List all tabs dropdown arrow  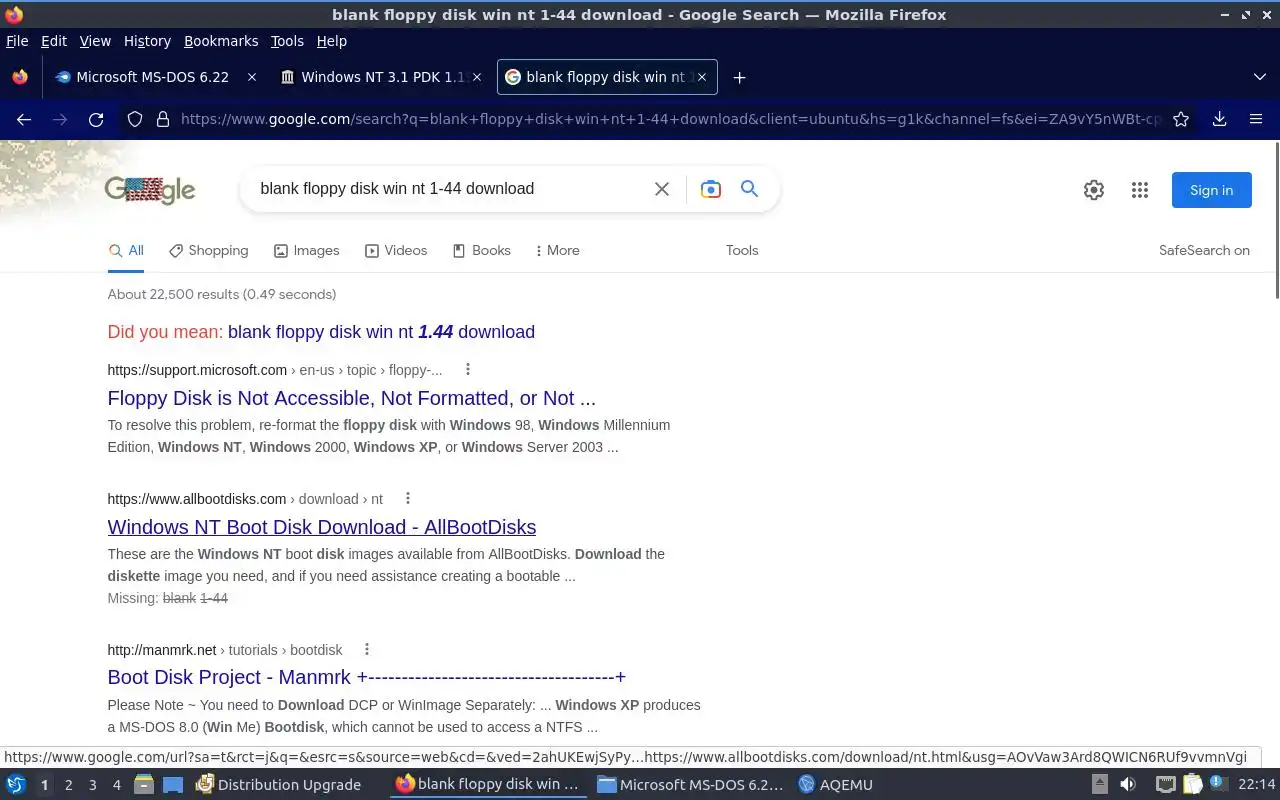tap(1259, 77)
